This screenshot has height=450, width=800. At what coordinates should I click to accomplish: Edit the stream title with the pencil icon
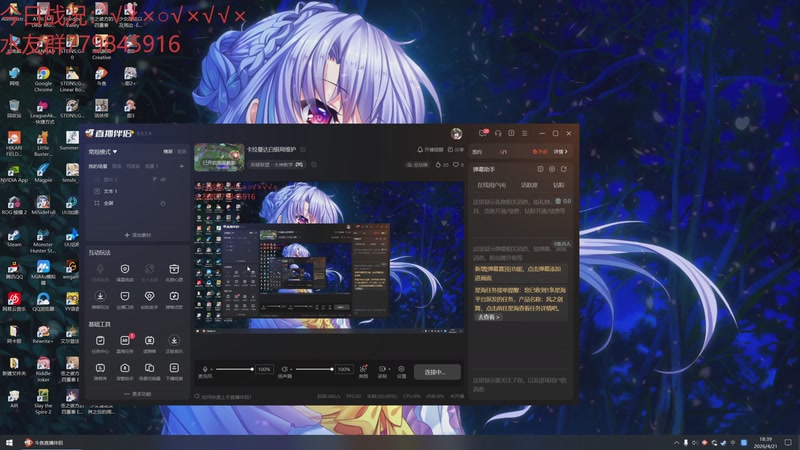[x=303, y=149]
